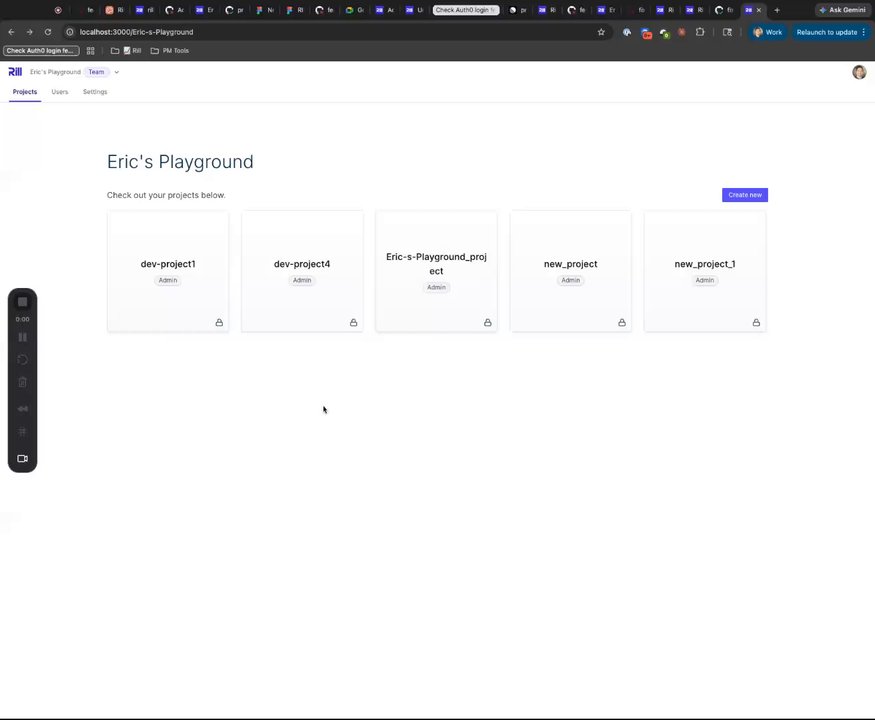Open the new_project project card
The height and width of the screenshot is (720, 875).
pyautogui.click(x=570, y=271)
